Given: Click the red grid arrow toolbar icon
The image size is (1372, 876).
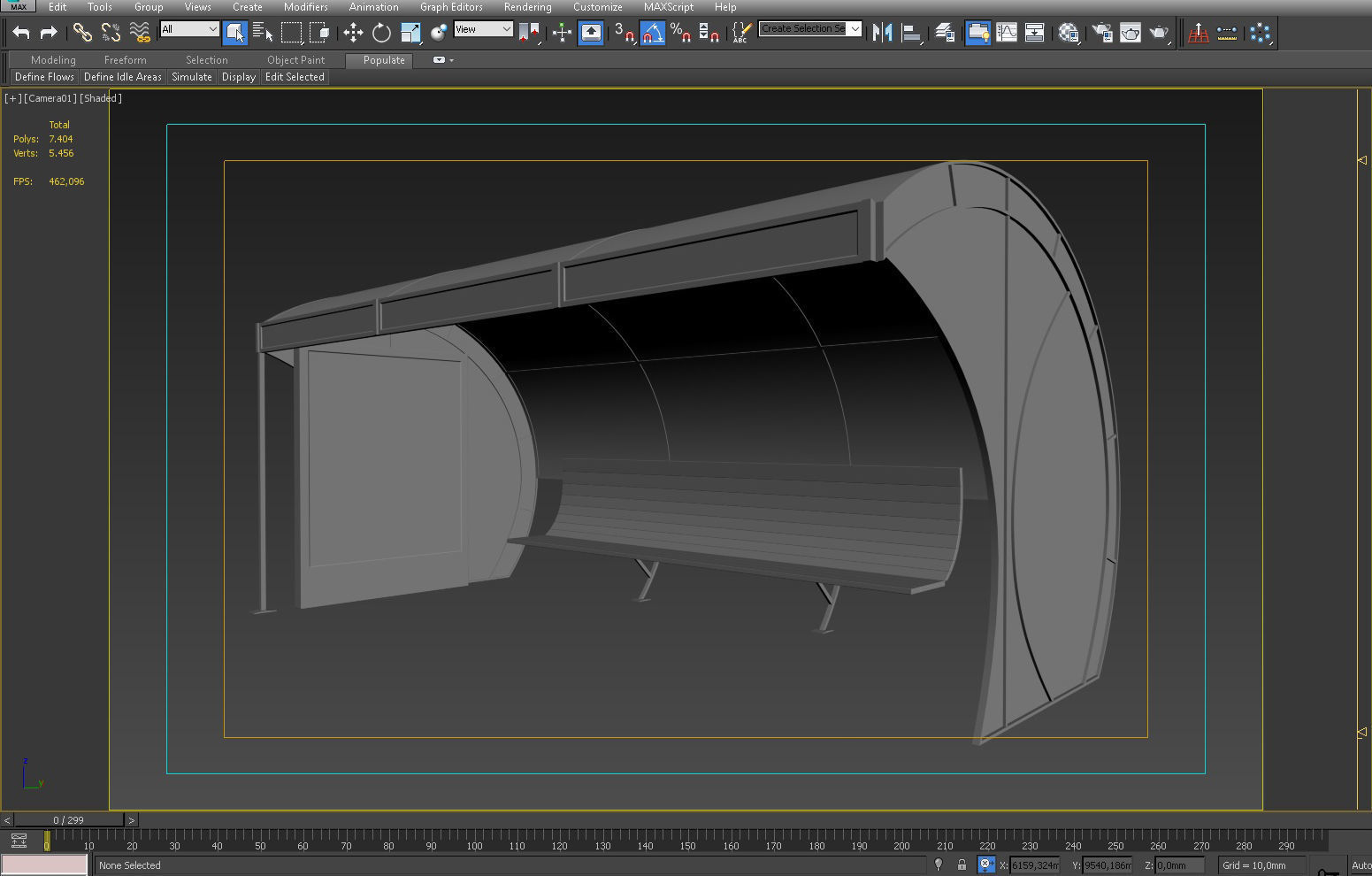Looking at the screenshot, I should (x=1199, y=33).
